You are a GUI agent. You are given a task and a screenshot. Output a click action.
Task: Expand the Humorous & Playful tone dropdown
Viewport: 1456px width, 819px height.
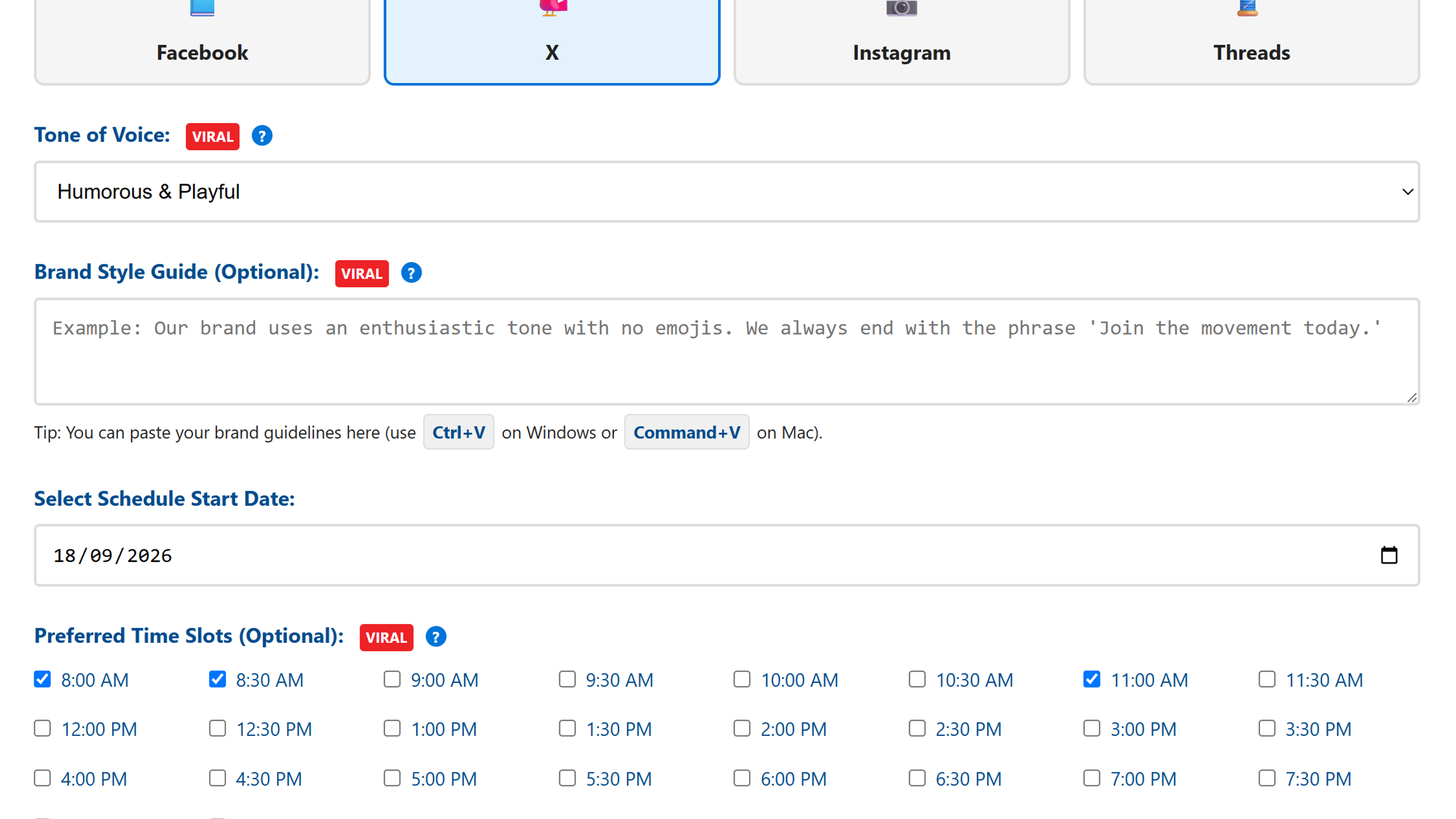coord(727,192)
